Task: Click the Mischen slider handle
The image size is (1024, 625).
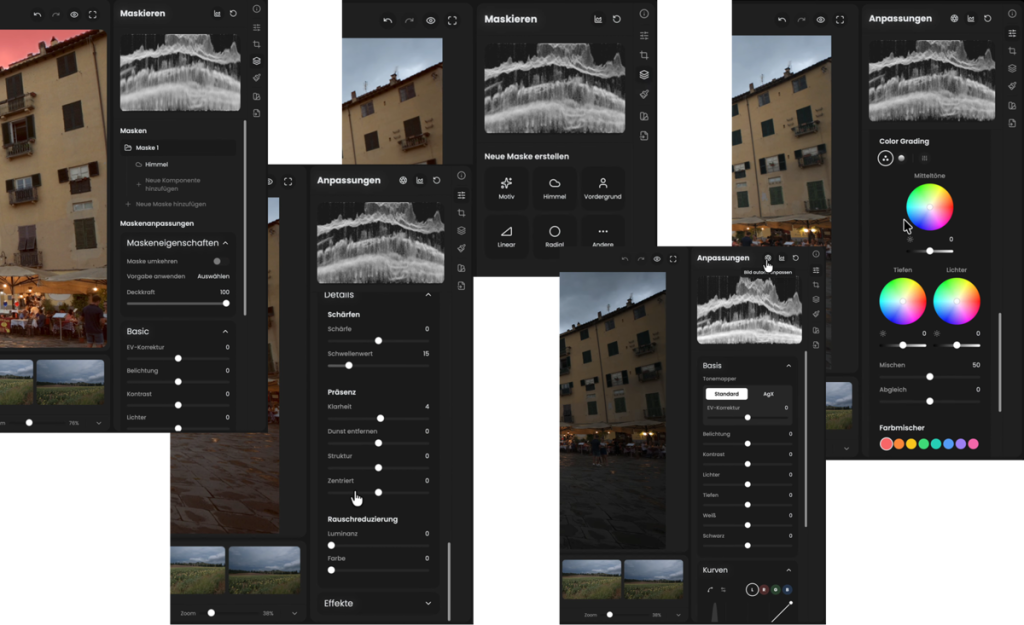Action: tap(929, 377)
